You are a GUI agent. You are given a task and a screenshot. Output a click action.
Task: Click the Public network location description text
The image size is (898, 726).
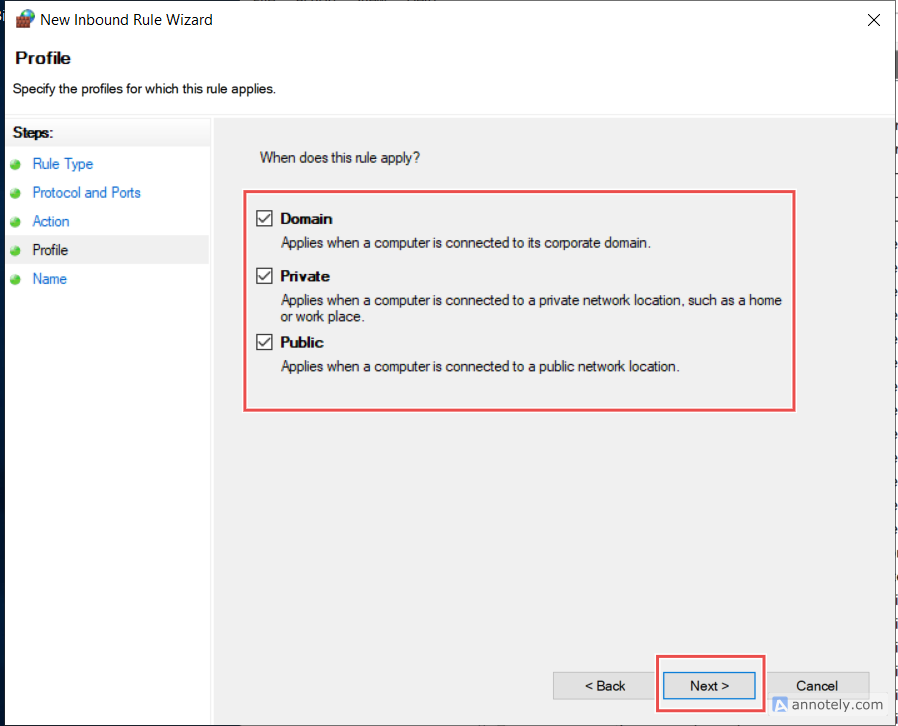[x=480, y=366]
